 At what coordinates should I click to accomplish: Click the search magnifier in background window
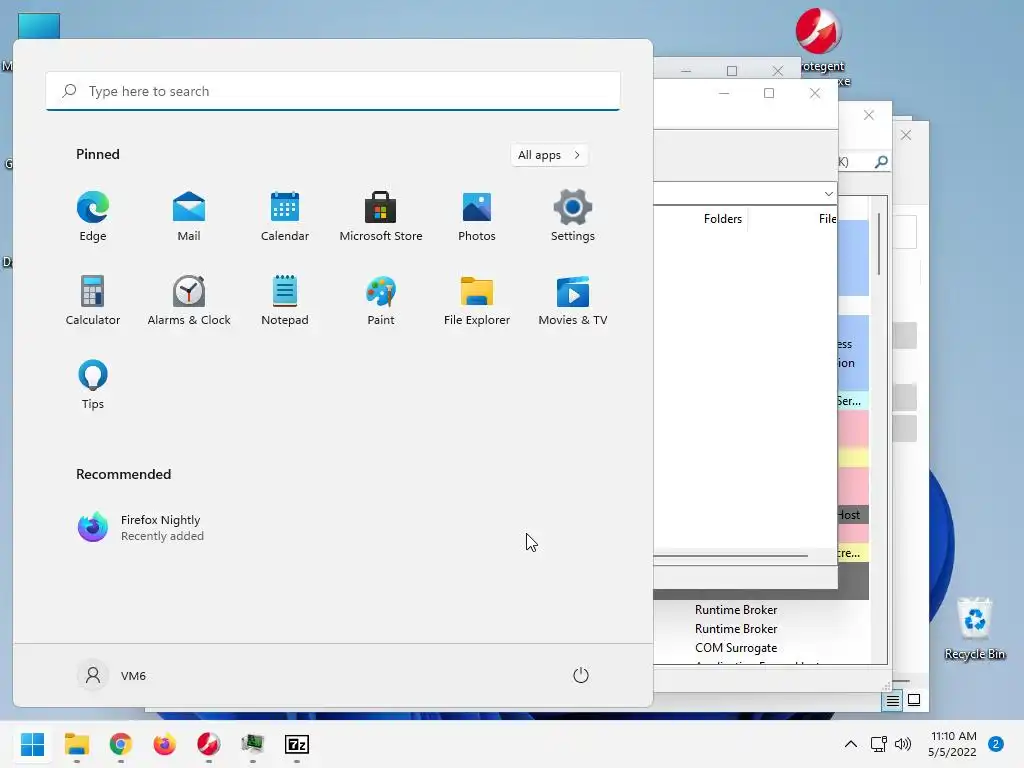click(x=881, y=161)
